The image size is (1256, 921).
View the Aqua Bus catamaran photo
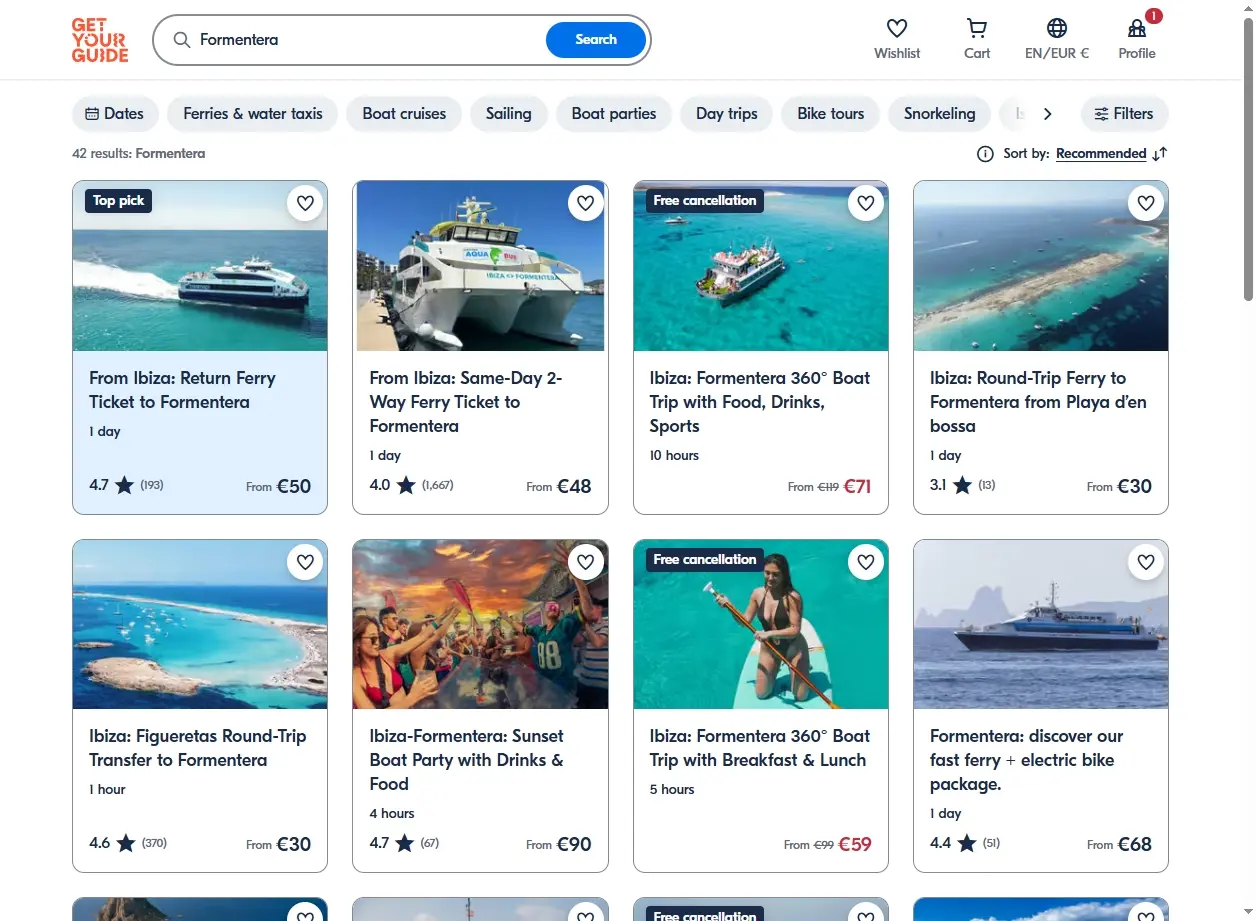pos(480,266)
